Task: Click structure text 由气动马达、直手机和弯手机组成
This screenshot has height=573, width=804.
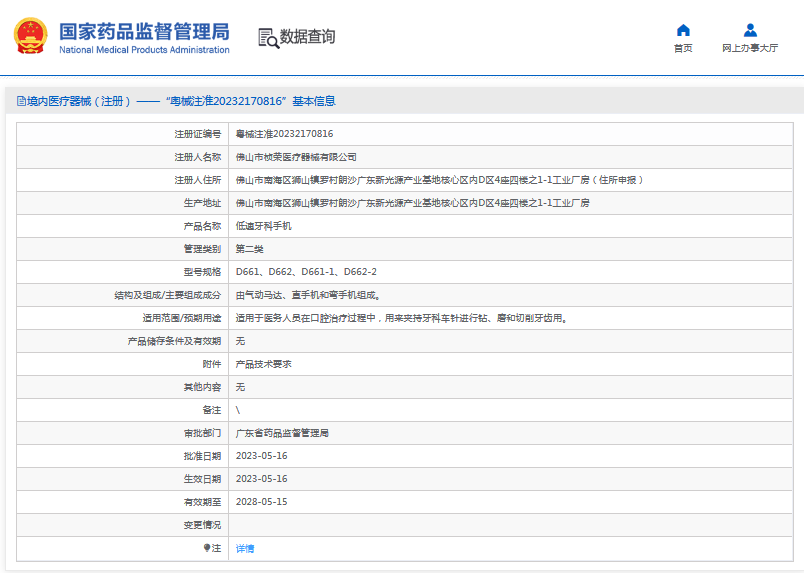Action: click(x=308, y=295)
